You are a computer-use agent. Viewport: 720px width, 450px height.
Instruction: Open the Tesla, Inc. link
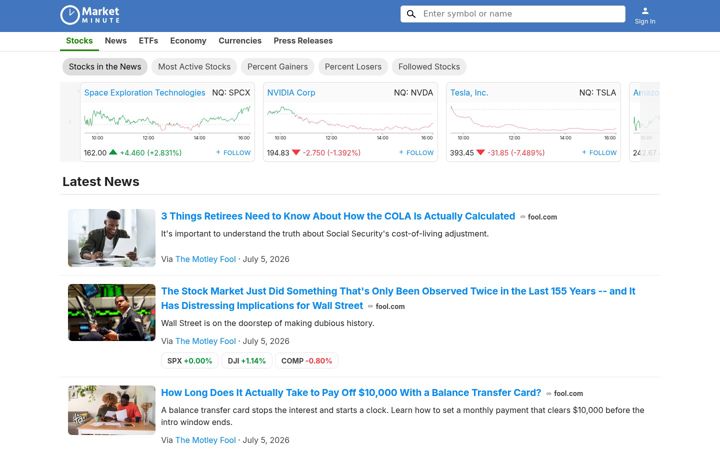pos(469,93)
